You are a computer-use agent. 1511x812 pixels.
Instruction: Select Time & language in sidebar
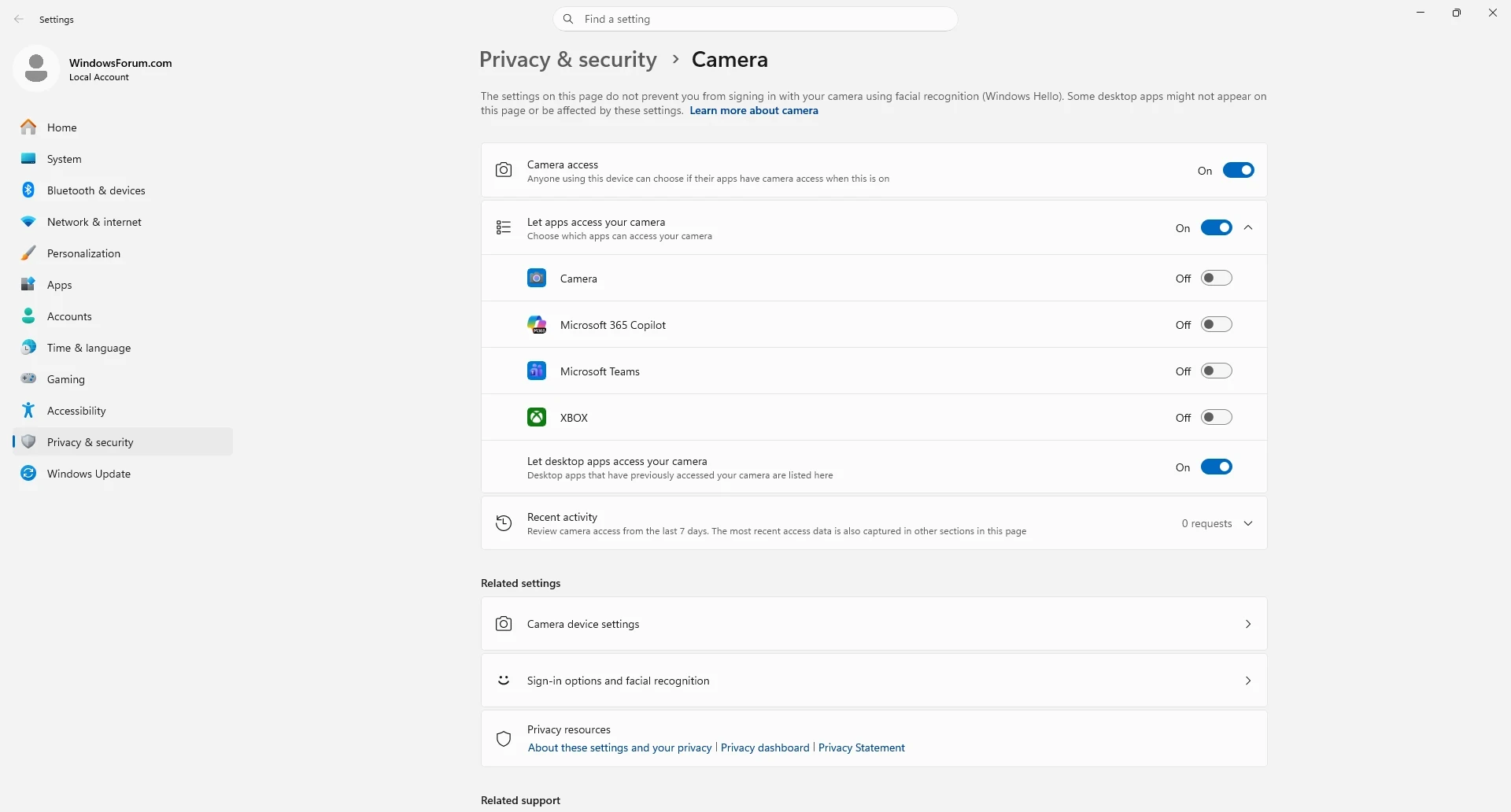tap(123, 347)
